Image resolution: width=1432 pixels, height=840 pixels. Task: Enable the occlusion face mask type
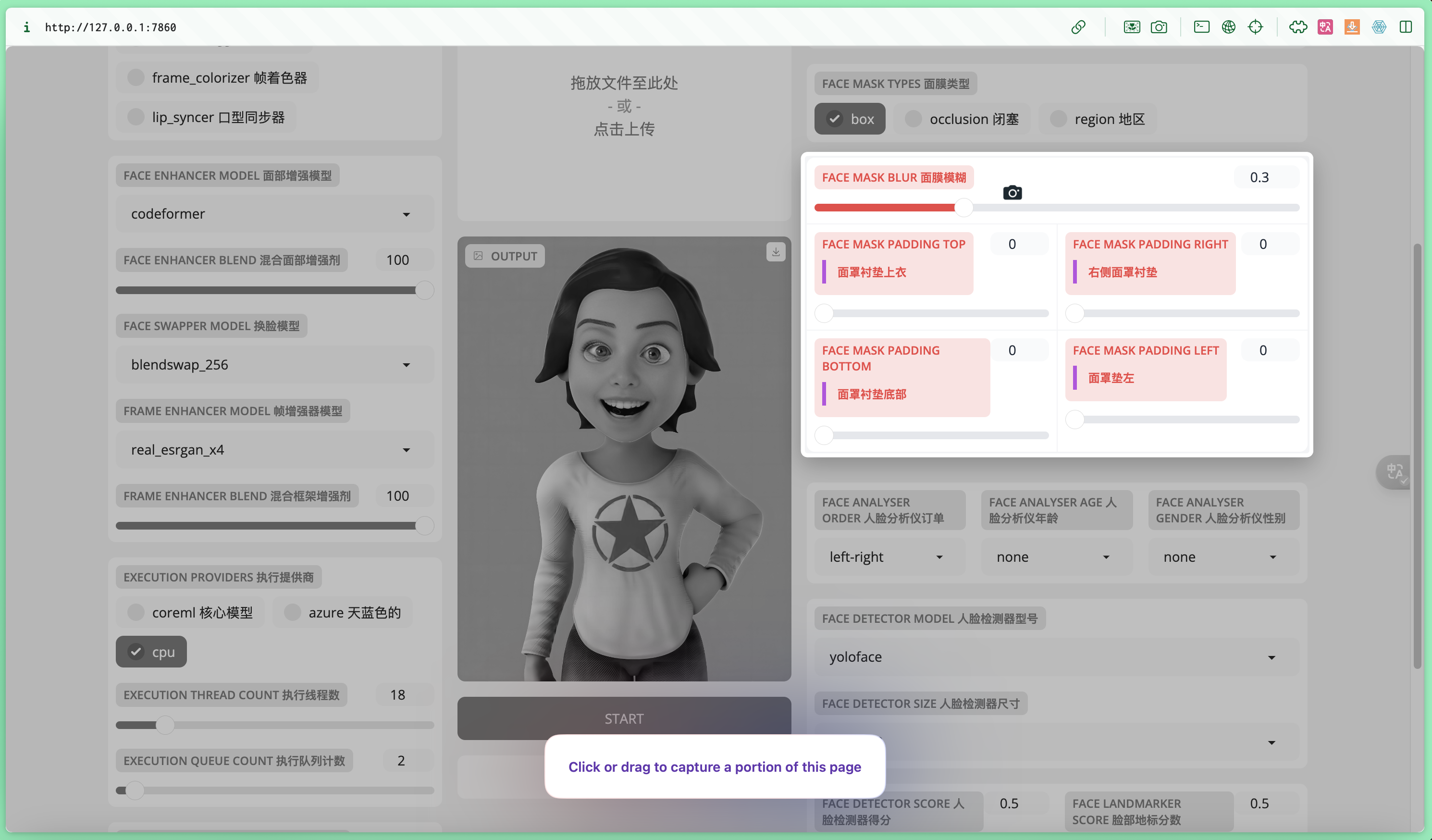click(x=962, y=119)
